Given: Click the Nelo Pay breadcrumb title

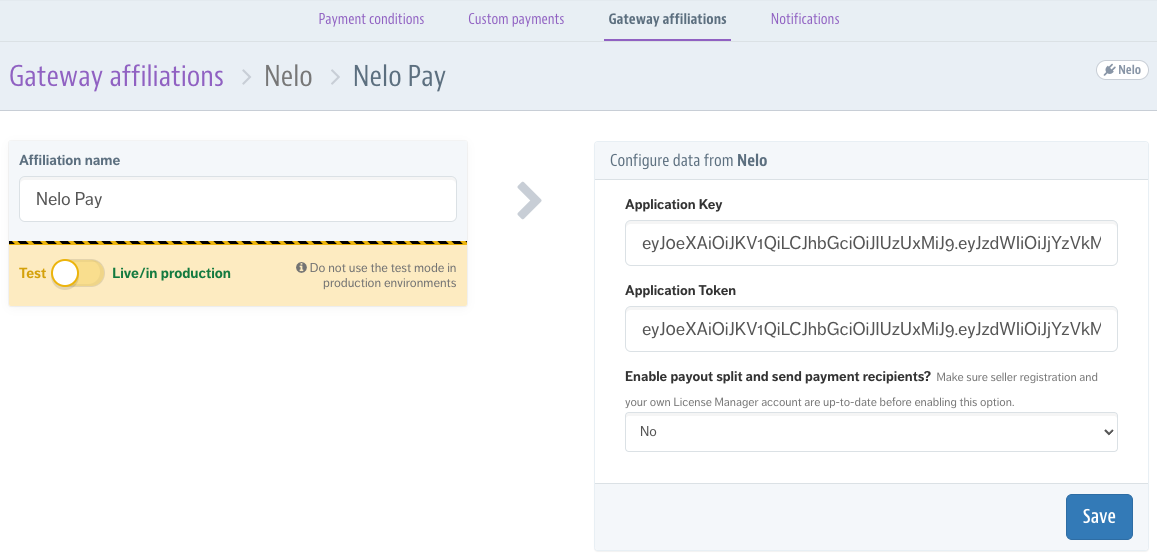Looking at the screenshot, I should 399,76.
